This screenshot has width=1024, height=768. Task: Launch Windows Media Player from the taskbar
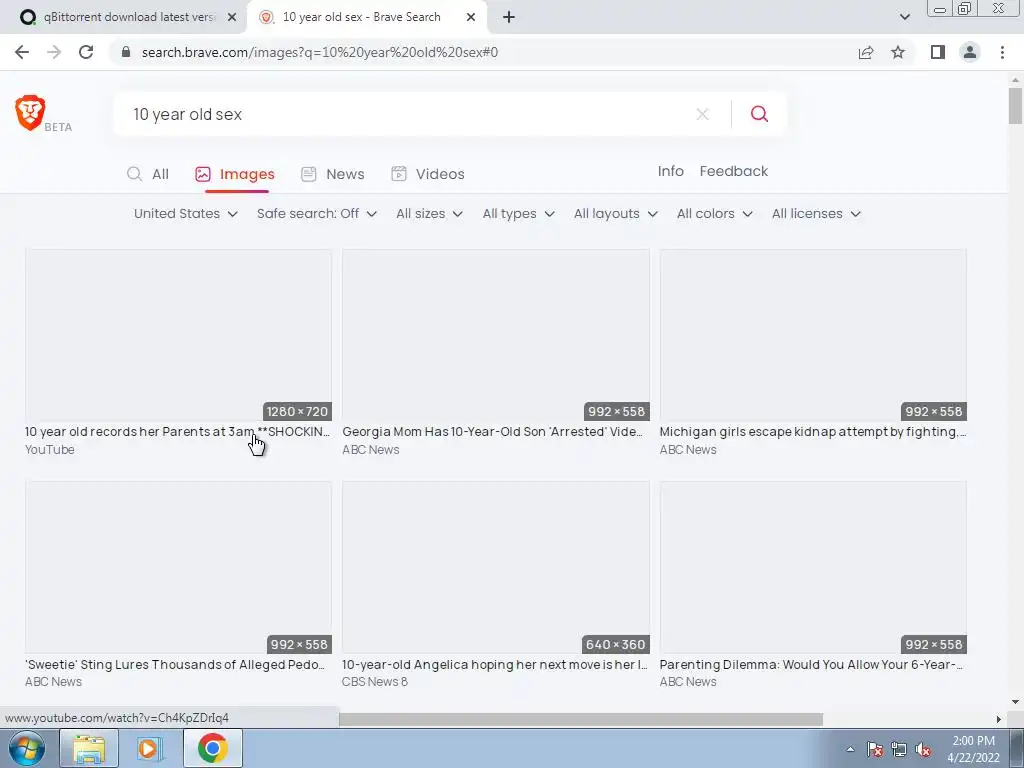point(150,748)
